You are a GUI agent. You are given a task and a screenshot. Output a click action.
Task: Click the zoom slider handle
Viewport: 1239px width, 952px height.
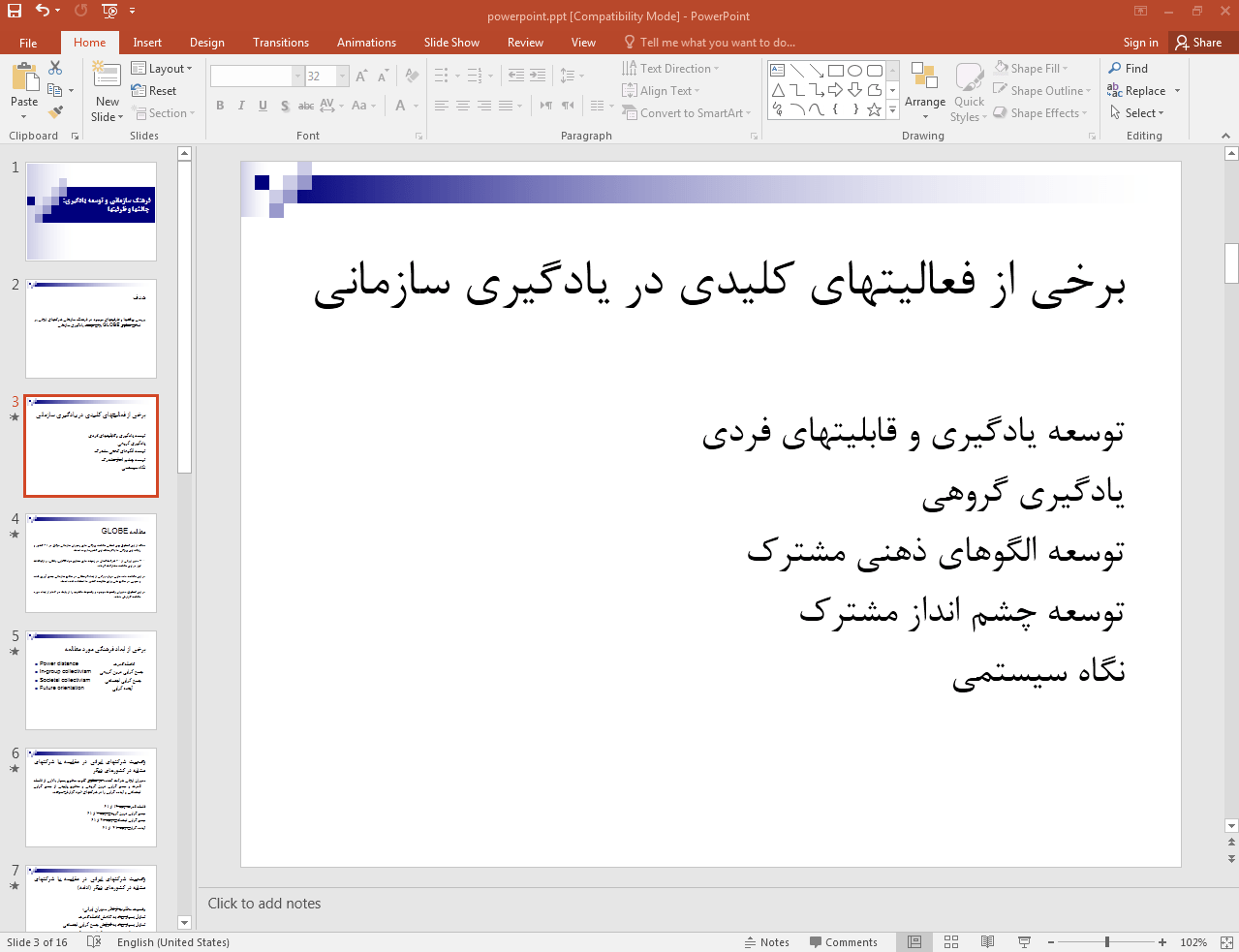[x=1106, y=942]
